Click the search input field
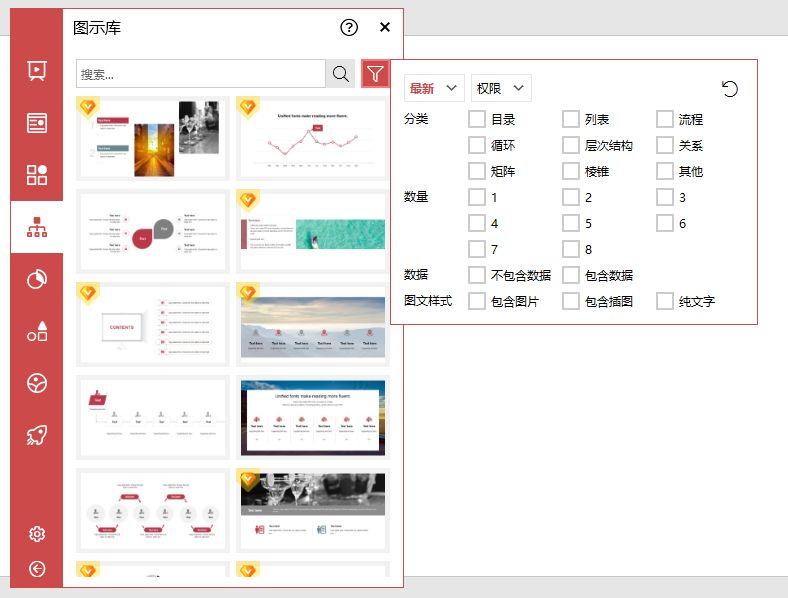 click(201, 74)
